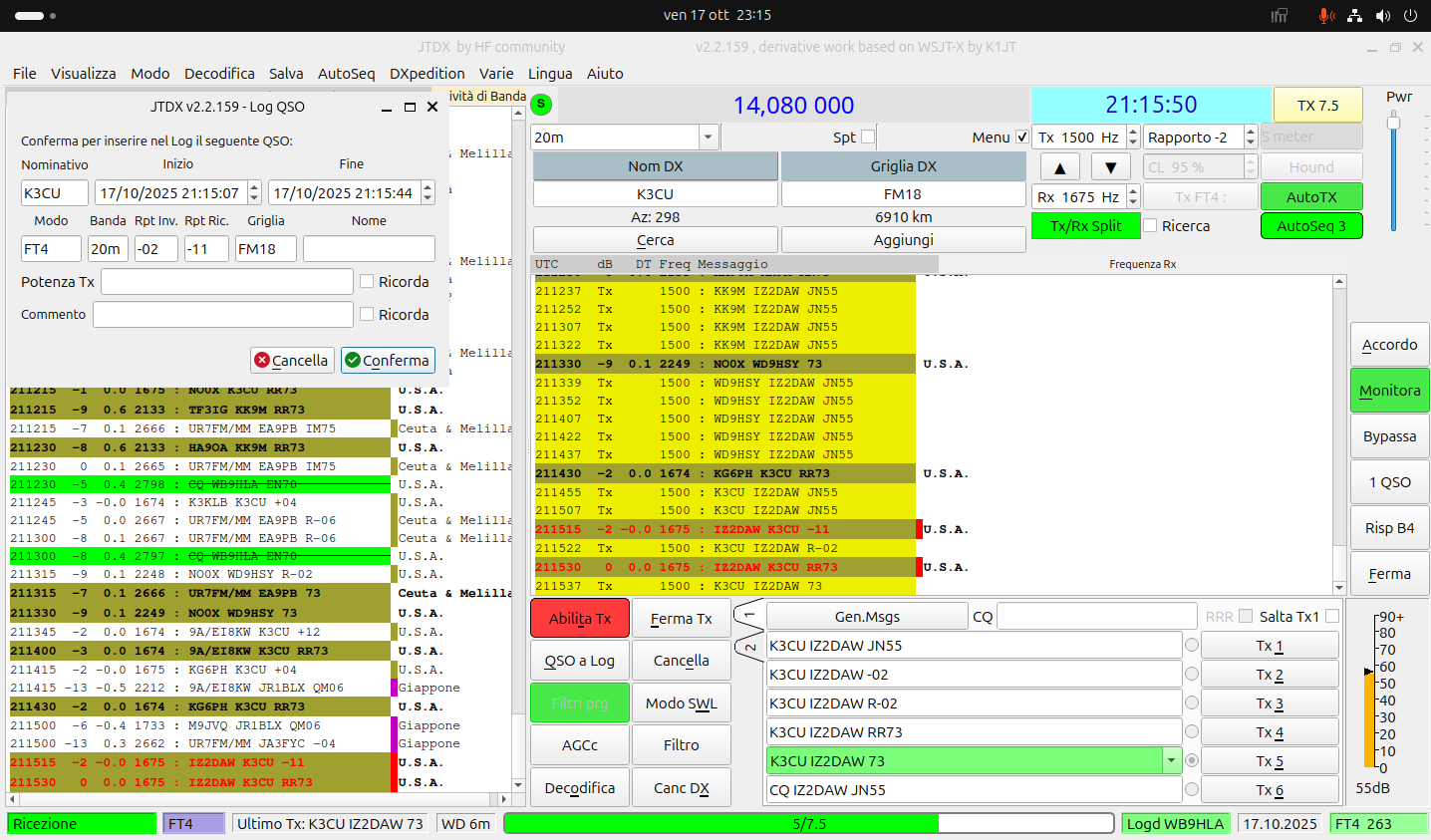Screen dimensions: 1431x840
Task: Click the up arrow frequency shift button
Action: (x=1059, y=167)
